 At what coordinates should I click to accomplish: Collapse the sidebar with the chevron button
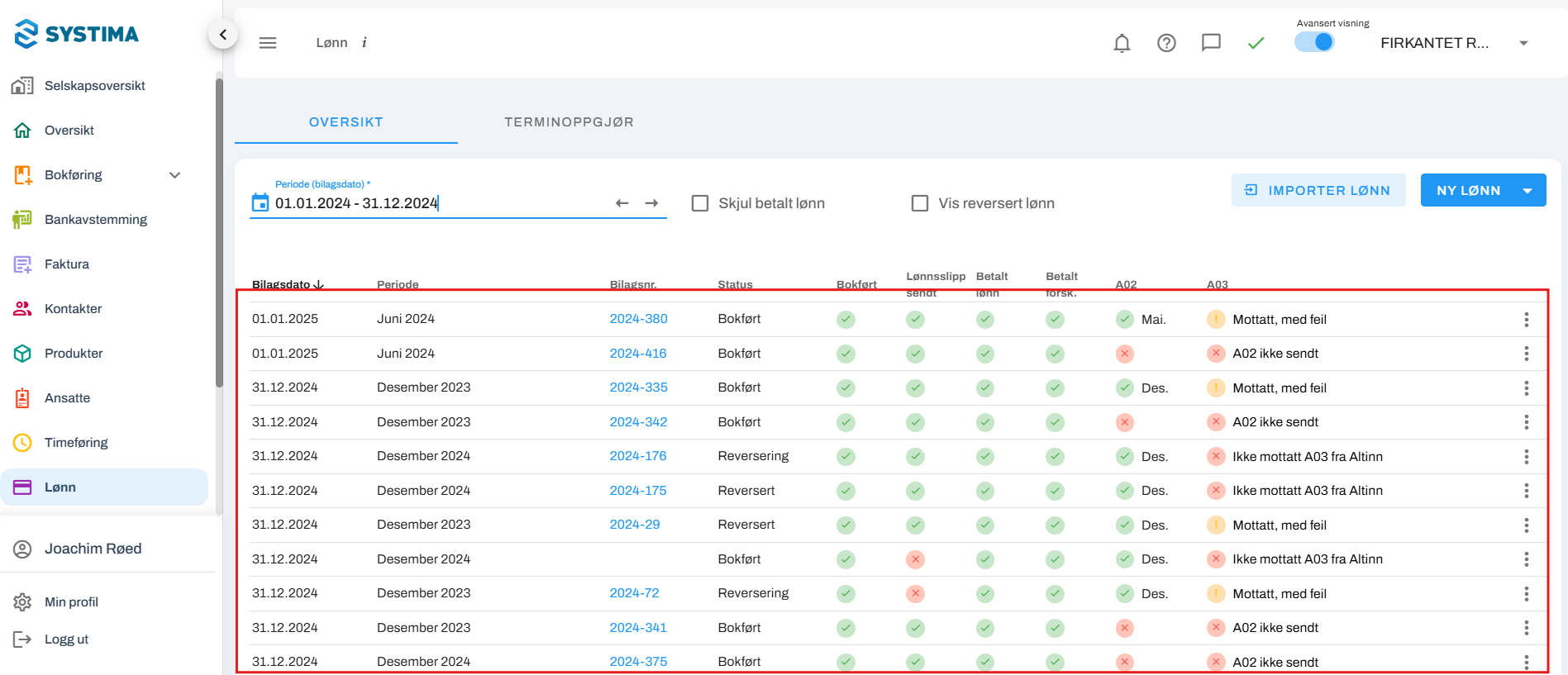coord(222,35)
